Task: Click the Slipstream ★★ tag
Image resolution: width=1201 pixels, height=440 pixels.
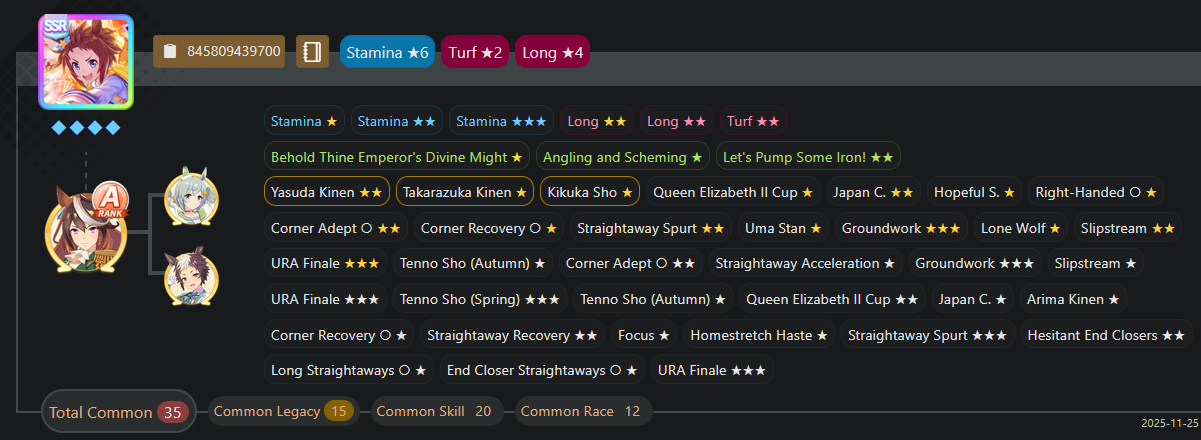Action: (1128, 228)
